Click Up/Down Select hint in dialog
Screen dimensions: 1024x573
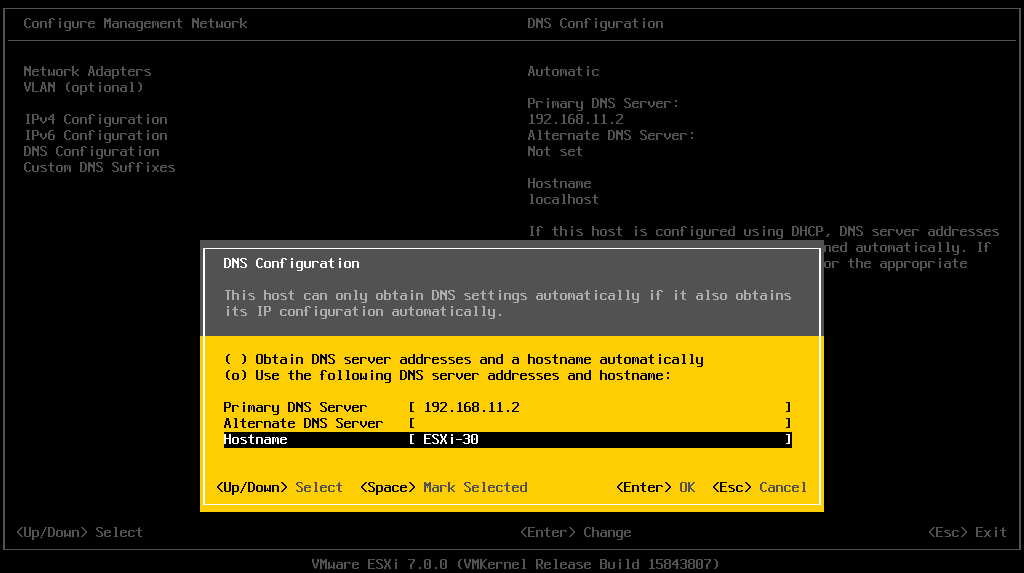[x=279, y=487]
